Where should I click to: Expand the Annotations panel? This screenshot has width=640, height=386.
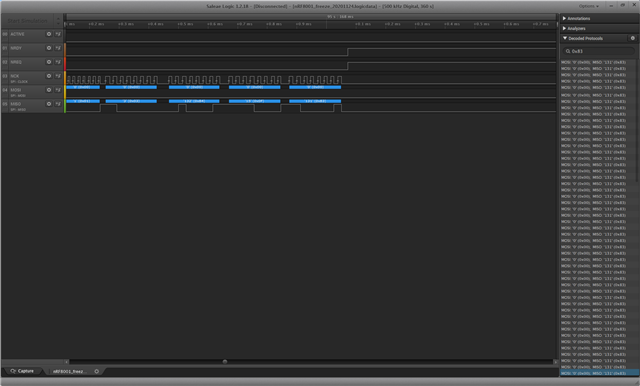(x=576, y=18)
